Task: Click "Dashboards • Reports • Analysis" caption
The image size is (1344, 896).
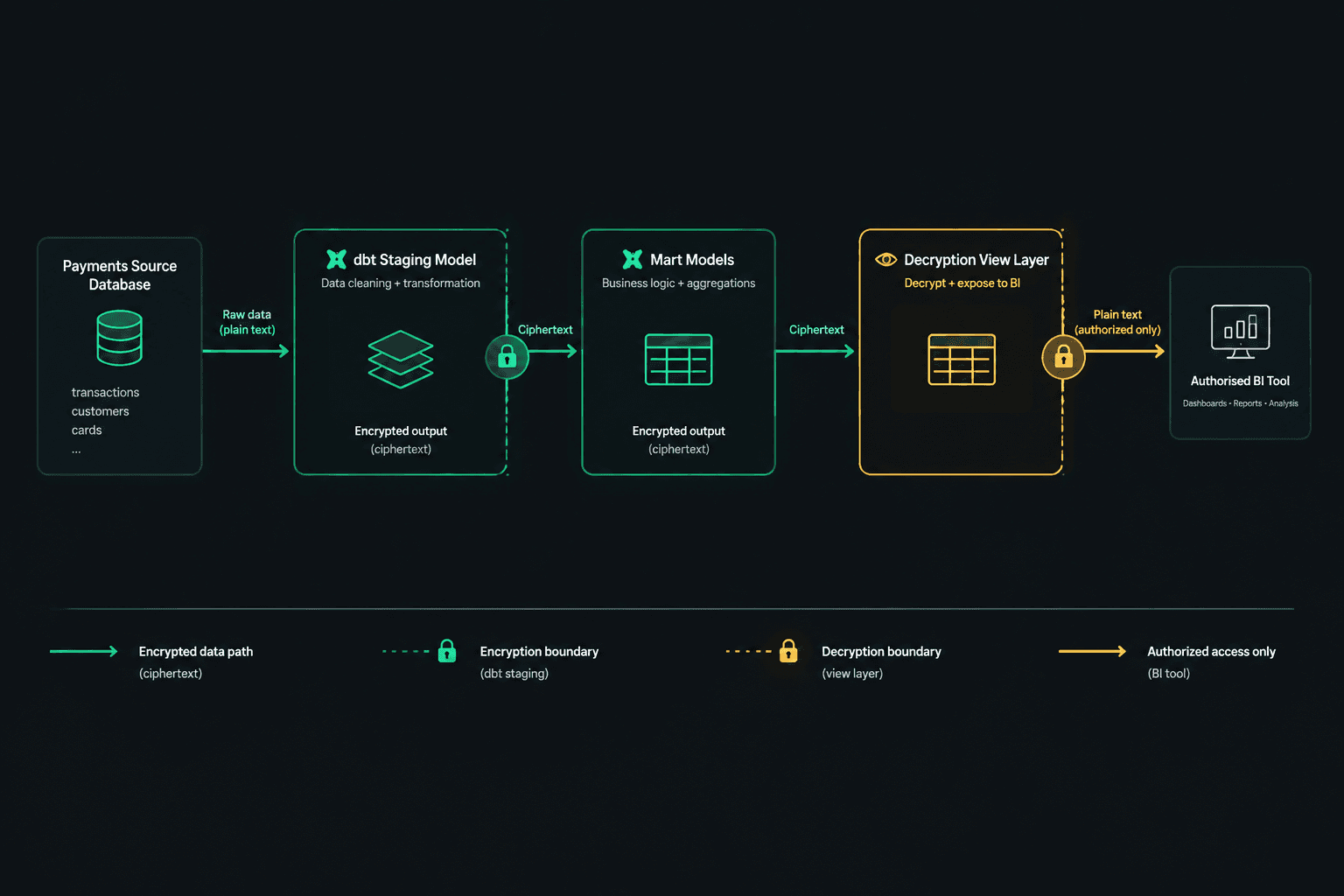Action: [1240, 403]
